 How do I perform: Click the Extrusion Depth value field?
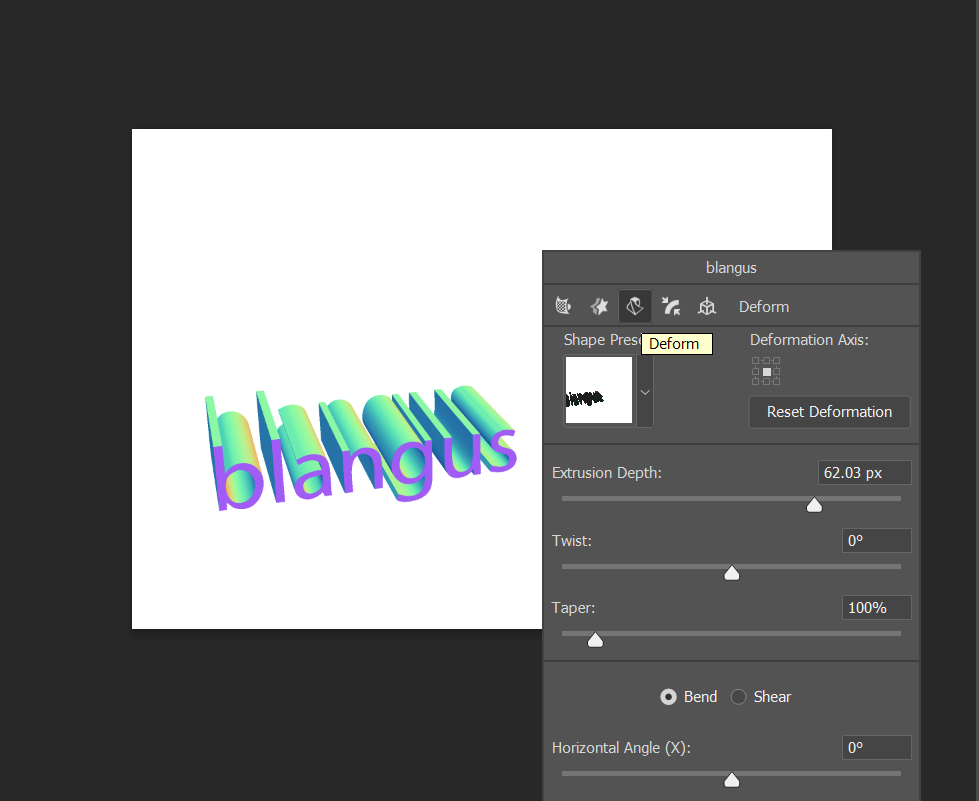coord(864,473)
